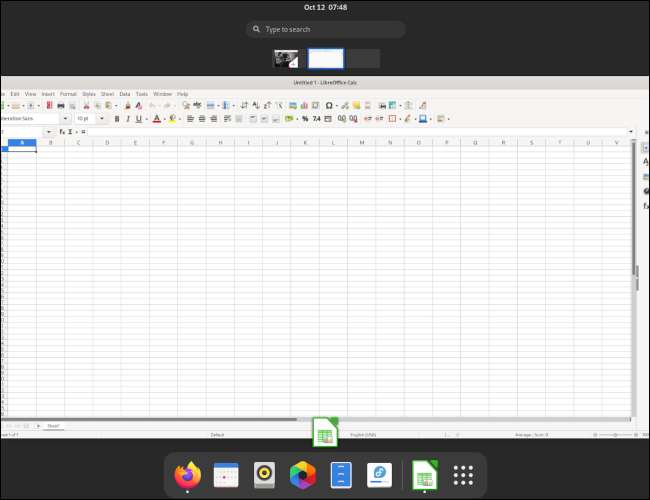650x500 pixels.
Task: Format cells as percent
Action: [x=305, y=119]
